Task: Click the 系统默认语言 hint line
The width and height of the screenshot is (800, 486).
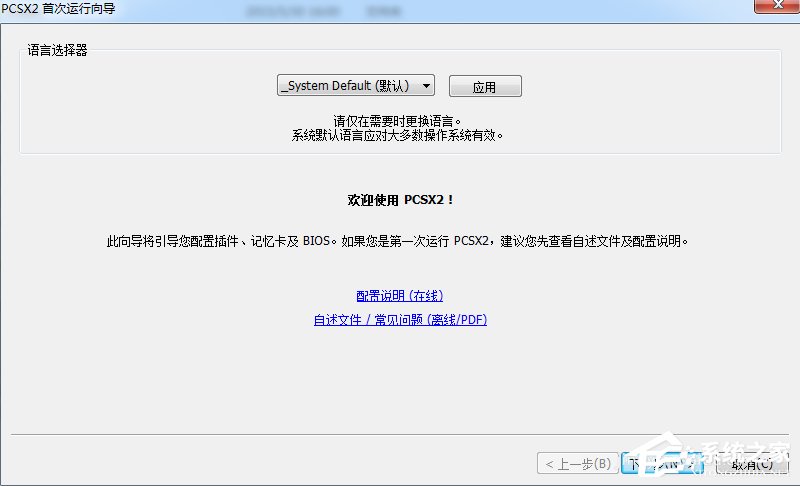Action: tap(399, 135)
